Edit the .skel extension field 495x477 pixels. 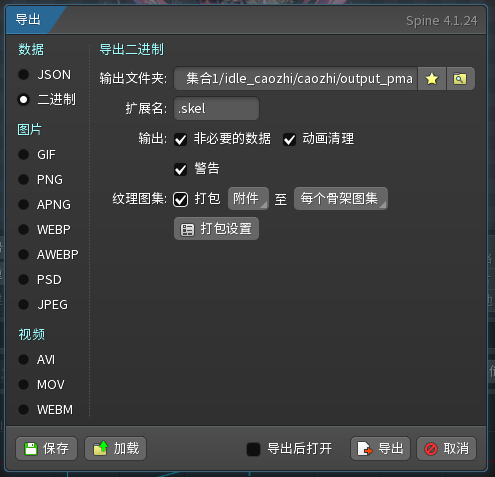pyautogui.click(x=216, y=109)
